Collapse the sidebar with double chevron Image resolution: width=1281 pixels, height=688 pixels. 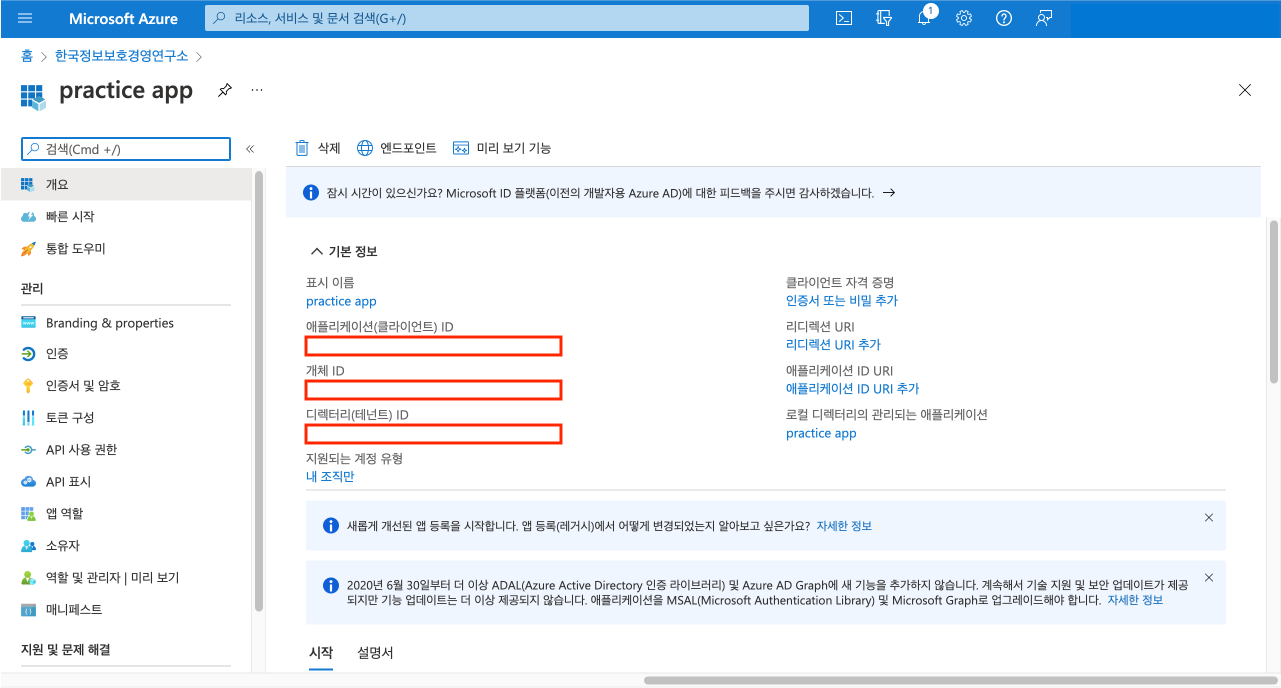point(250,149)
